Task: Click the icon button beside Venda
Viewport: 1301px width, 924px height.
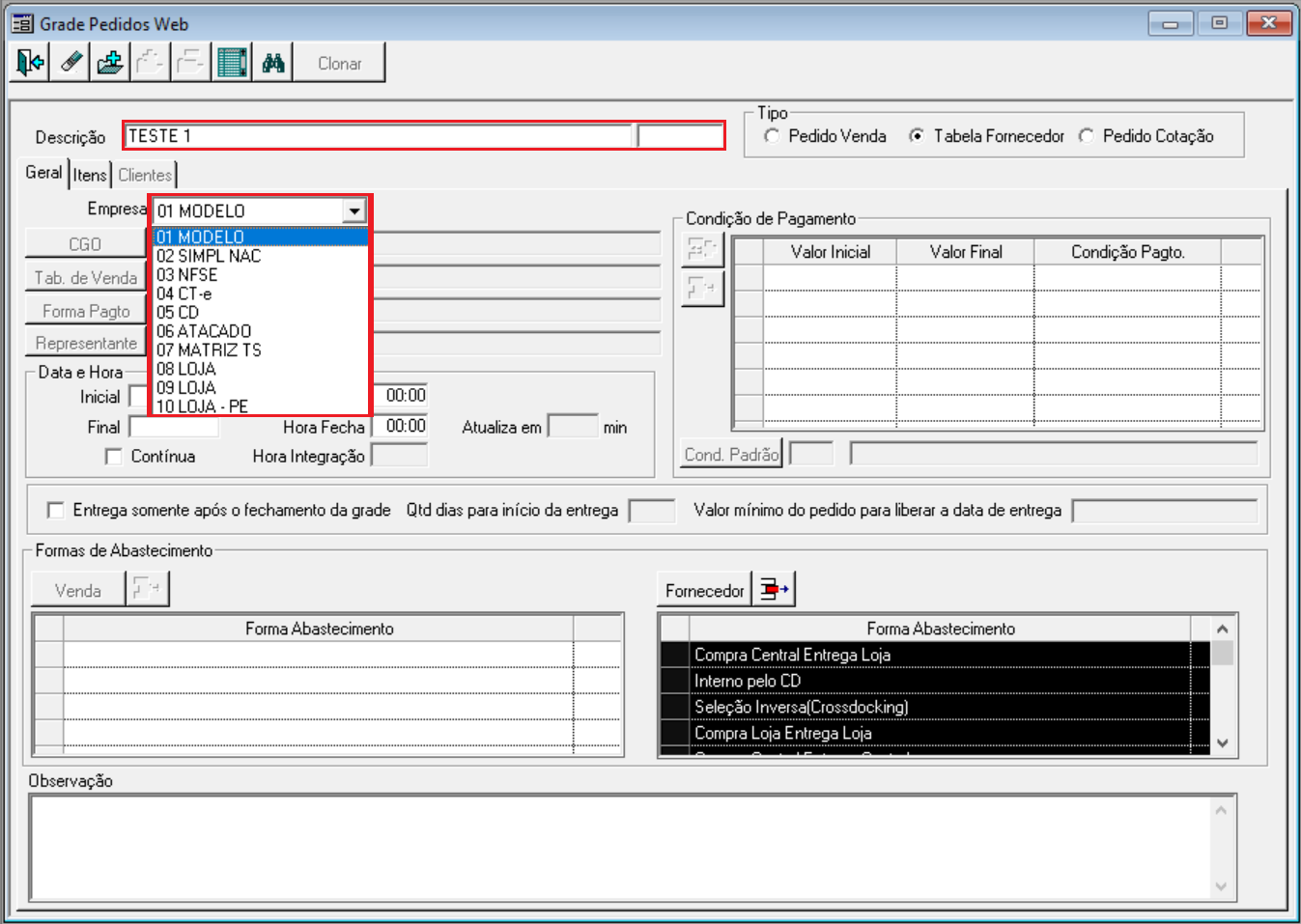Action: (148, 589)
